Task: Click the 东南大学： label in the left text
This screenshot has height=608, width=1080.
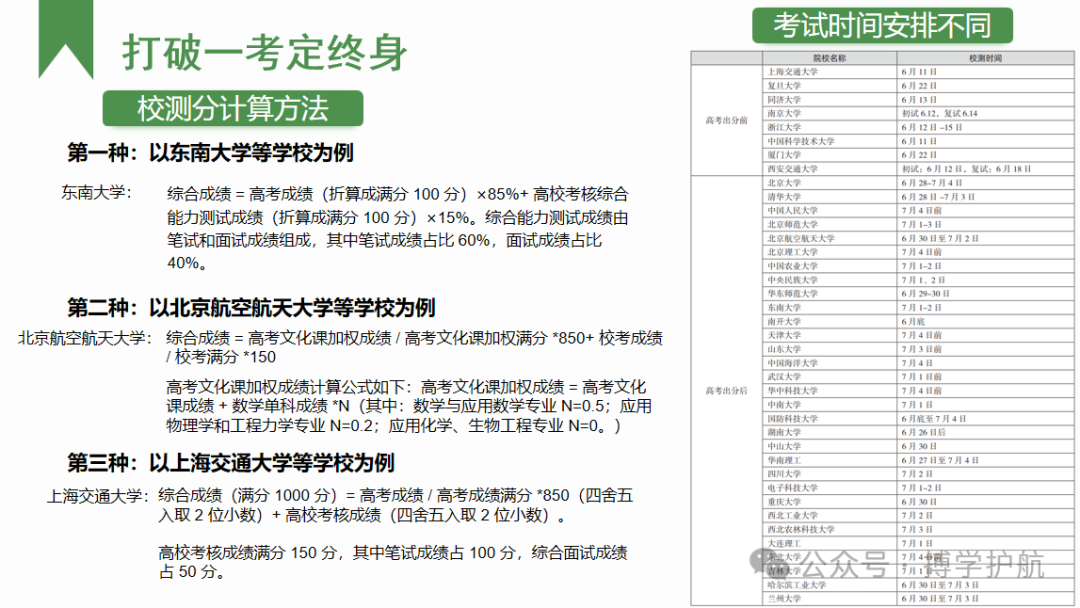Action: 96,193
